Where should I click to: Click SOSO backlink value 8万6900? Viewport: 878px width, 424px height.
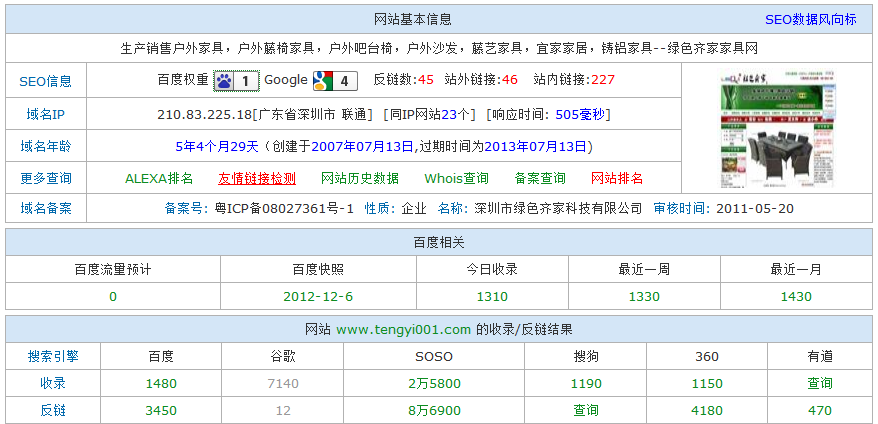(x=435, y=411)
